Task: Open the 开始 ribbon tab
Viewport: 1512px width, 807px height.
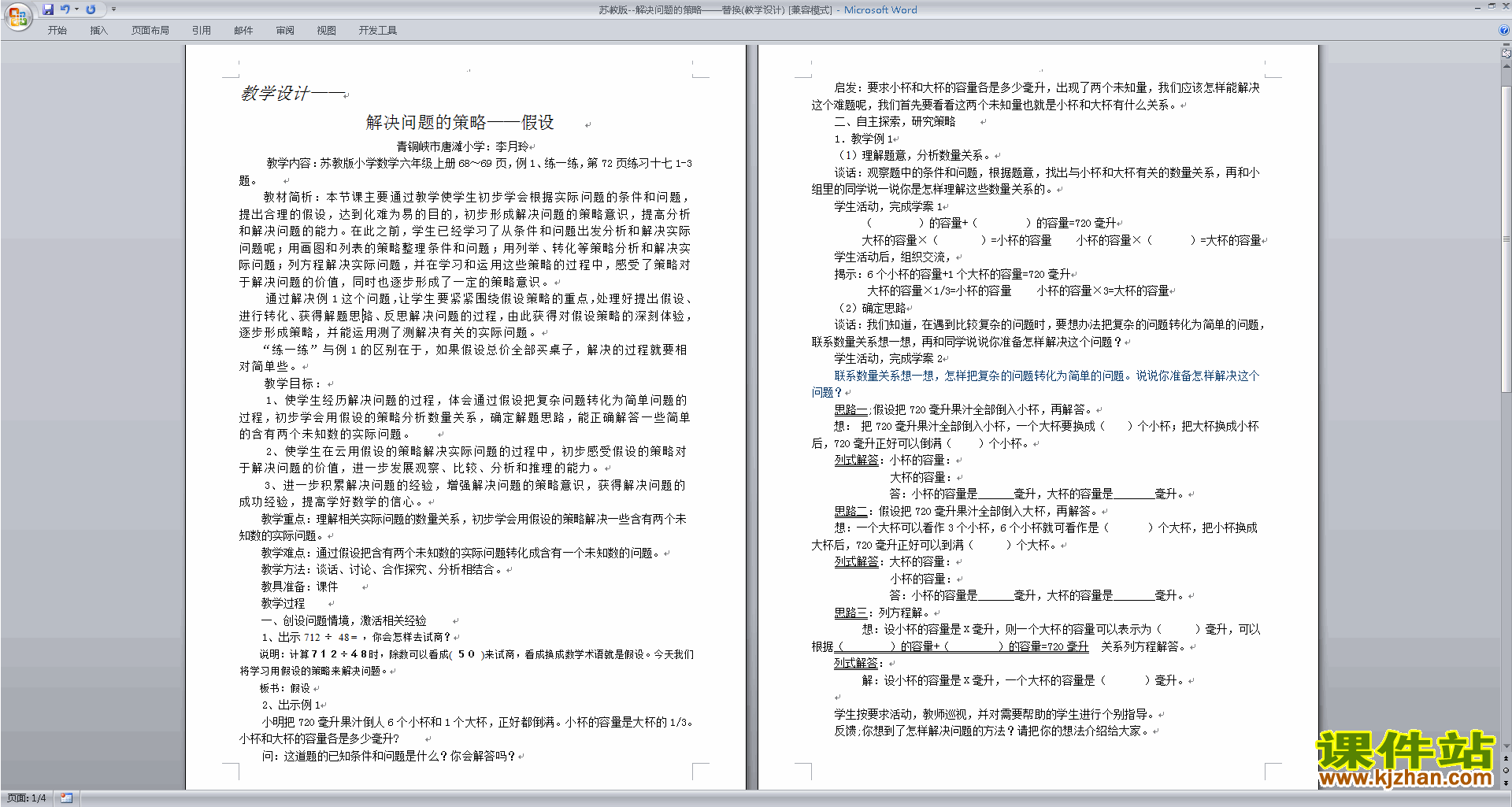Action: click(57, 31)
